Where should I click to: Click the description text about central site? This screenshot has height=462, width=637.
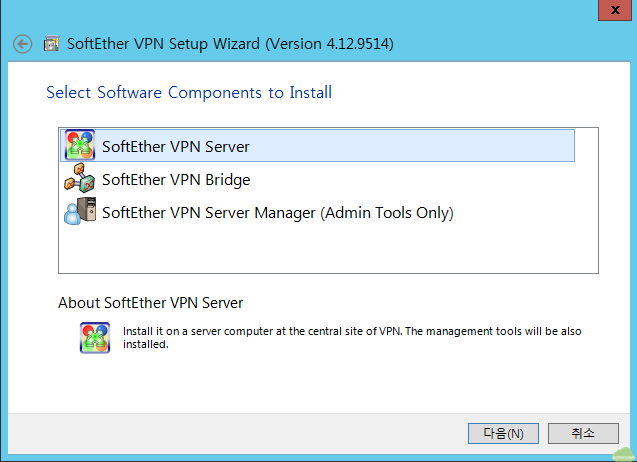(352, 338)
